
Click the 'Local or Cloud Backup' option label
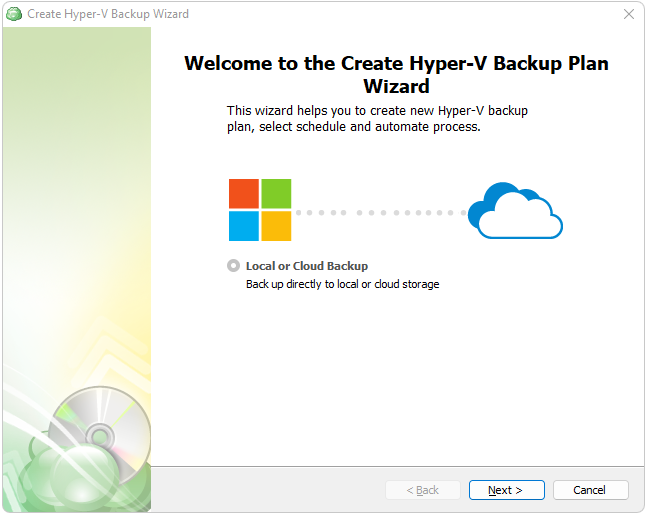(x=307, y=266)
